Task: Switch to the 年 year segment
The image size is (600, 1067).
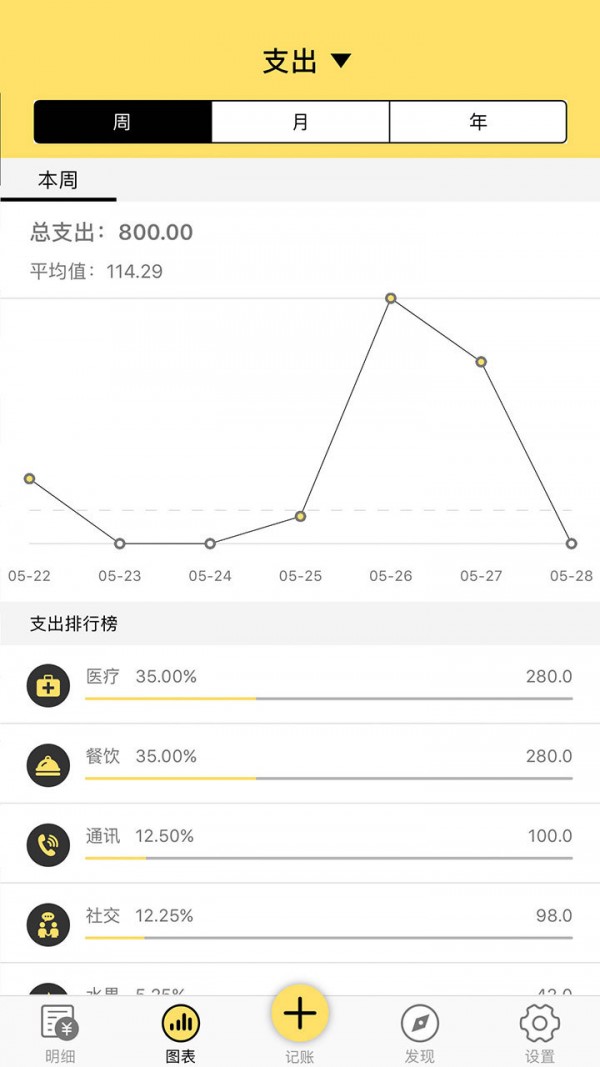Action: (478, 122)
